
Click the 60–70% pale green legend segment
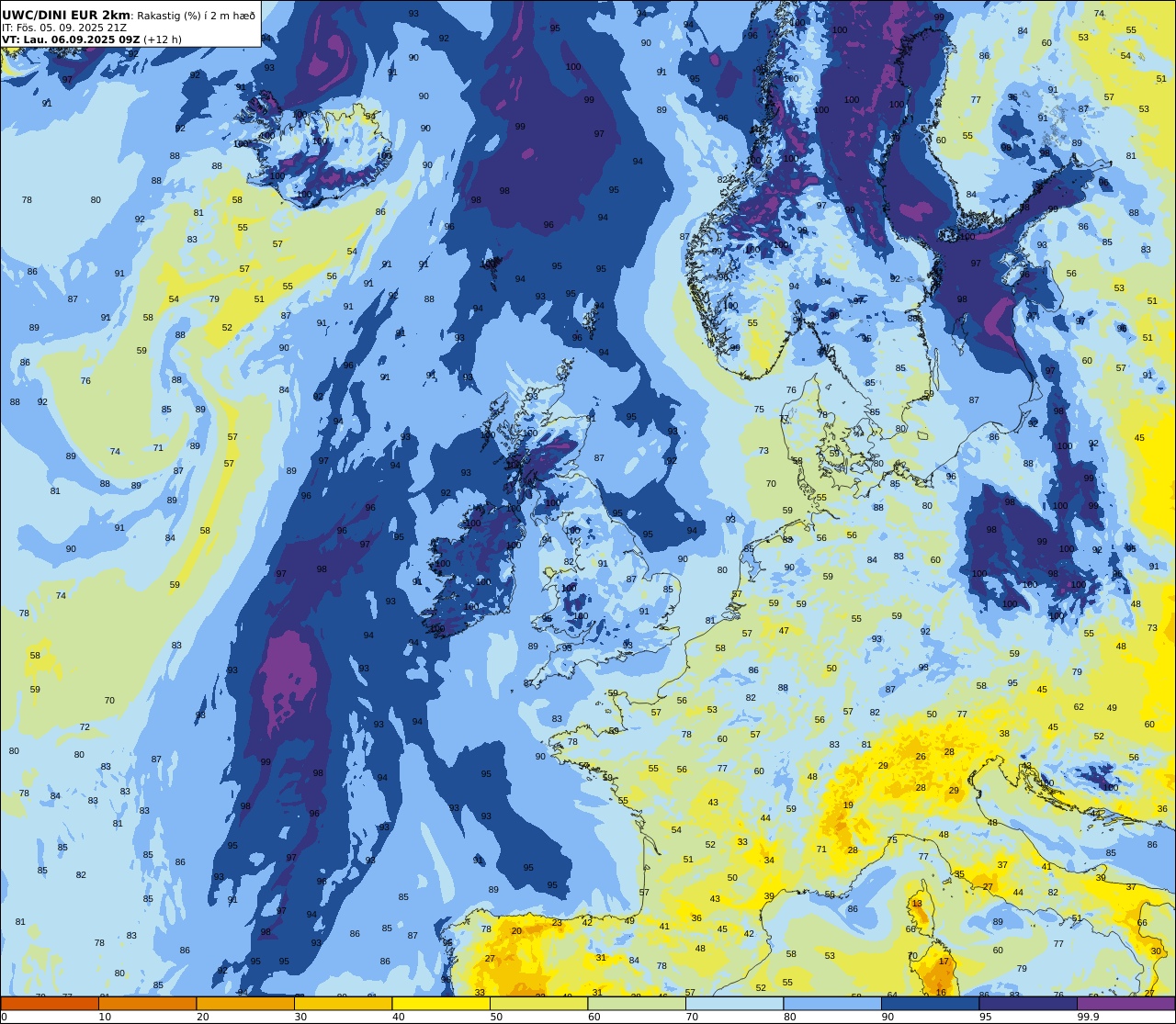(637, 1003)
